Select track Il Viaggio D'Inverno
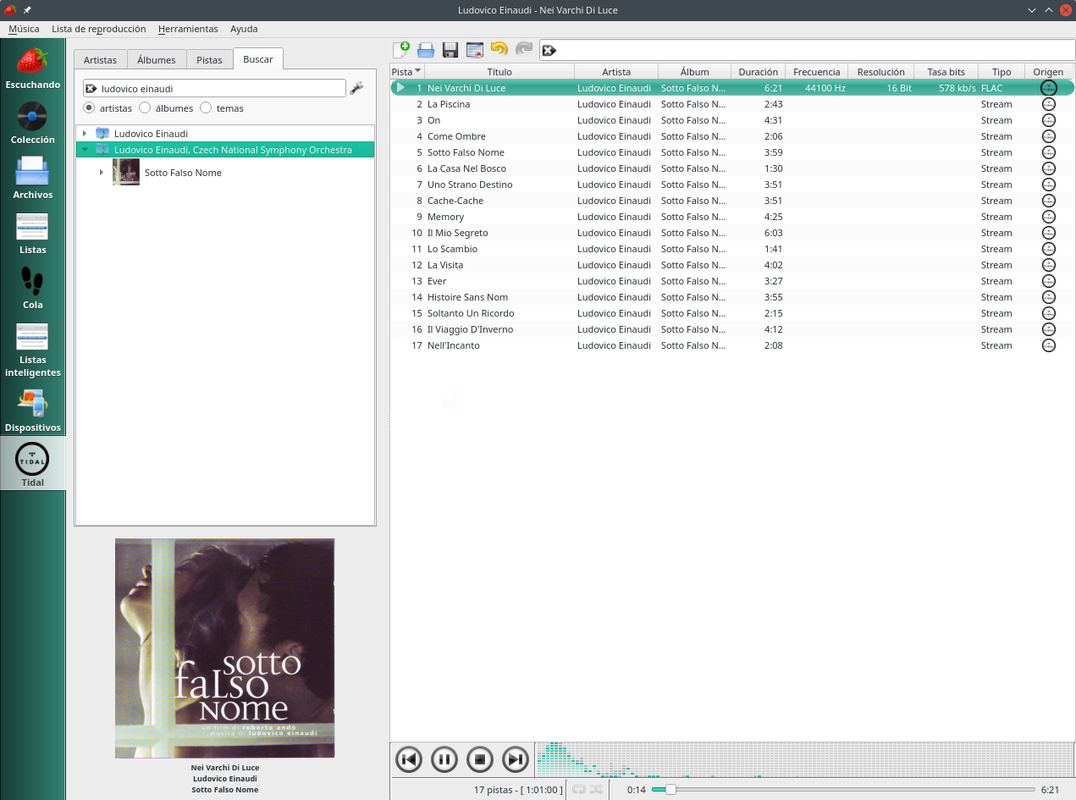 470,329
